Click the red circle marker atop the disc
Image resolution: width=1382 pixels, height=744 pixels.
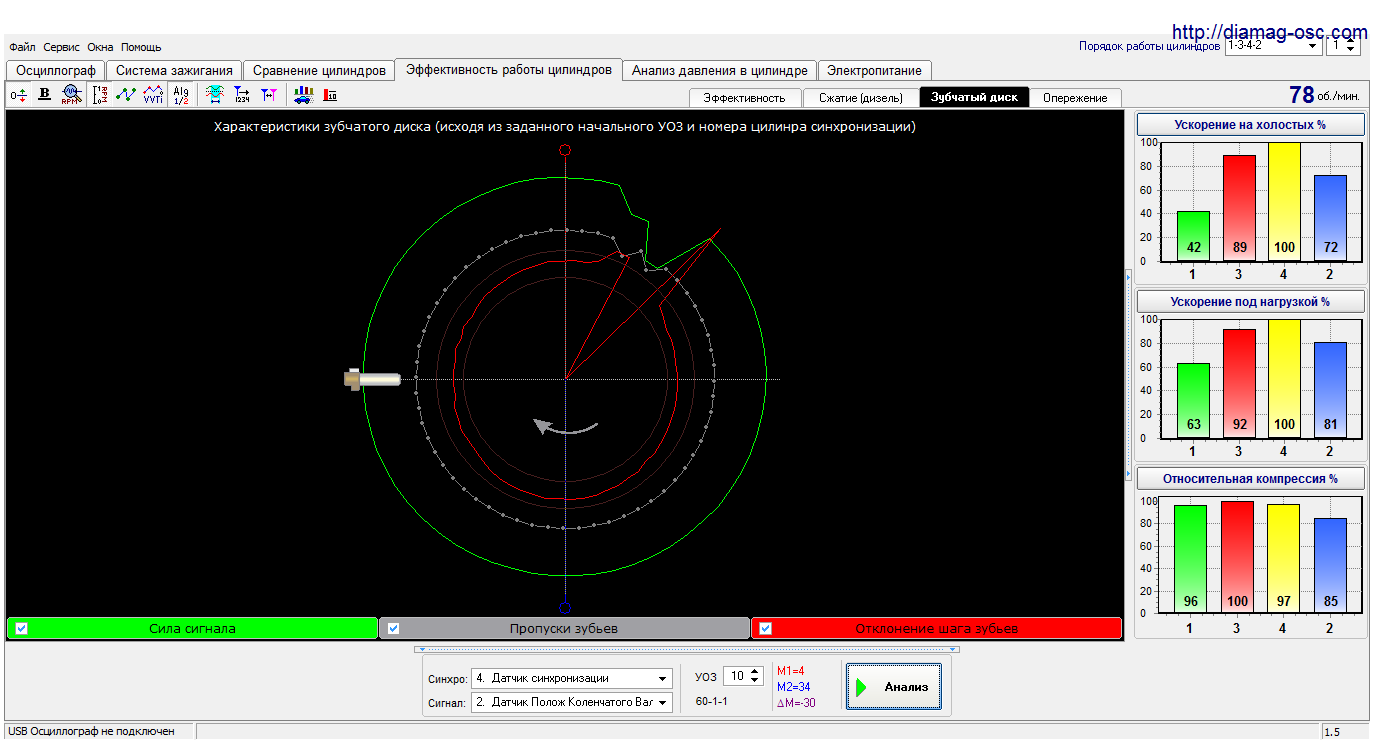[565, 150]
